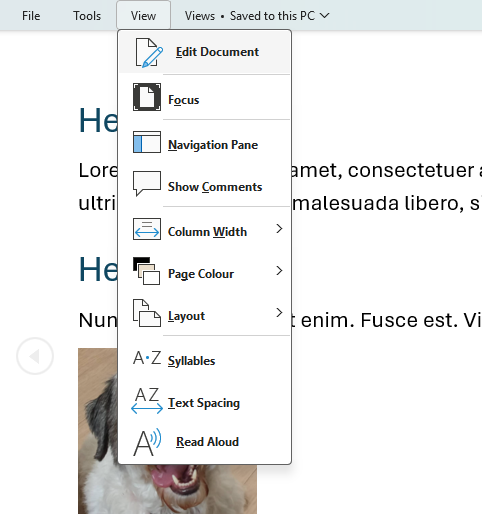Click the Edit Document pencil icon
The image size is (482, 514).
click(x=149, y=52)
